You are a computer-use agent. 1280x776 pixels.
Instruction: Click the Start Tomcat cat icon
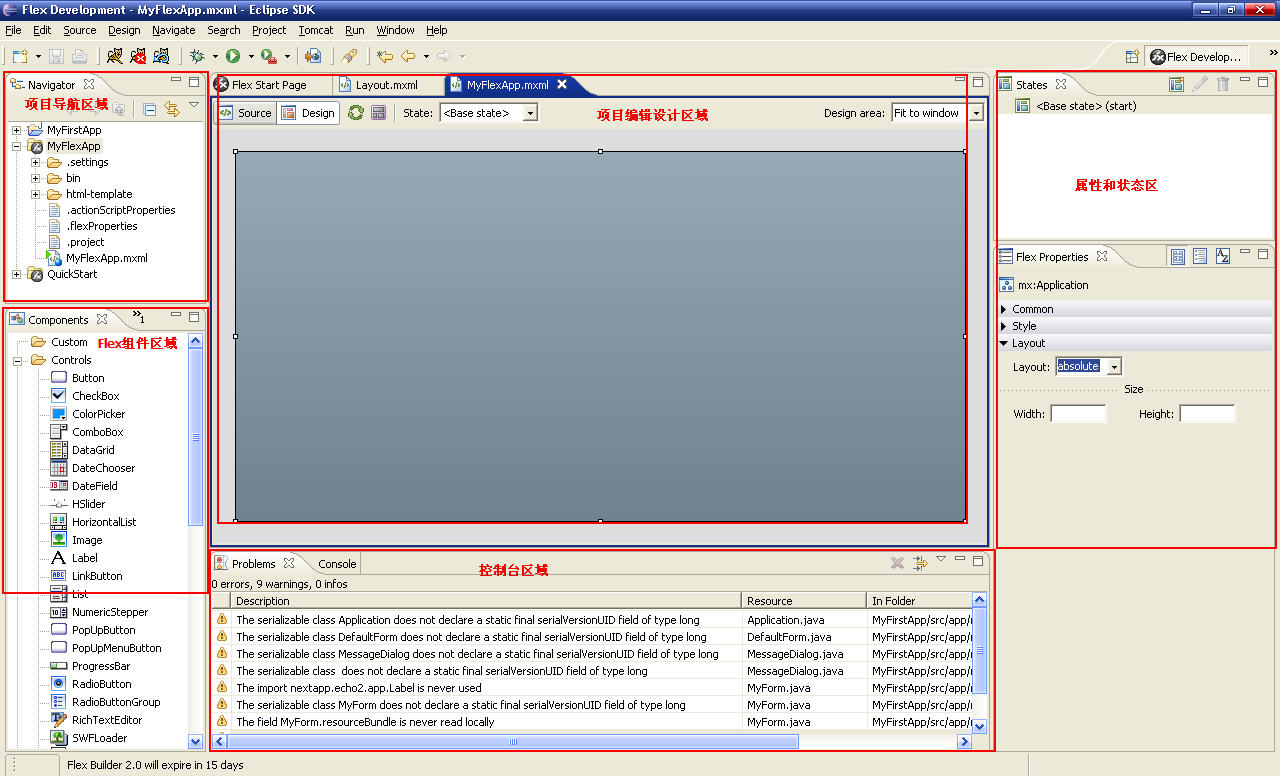pyautogui.click(x=115, y=56)
